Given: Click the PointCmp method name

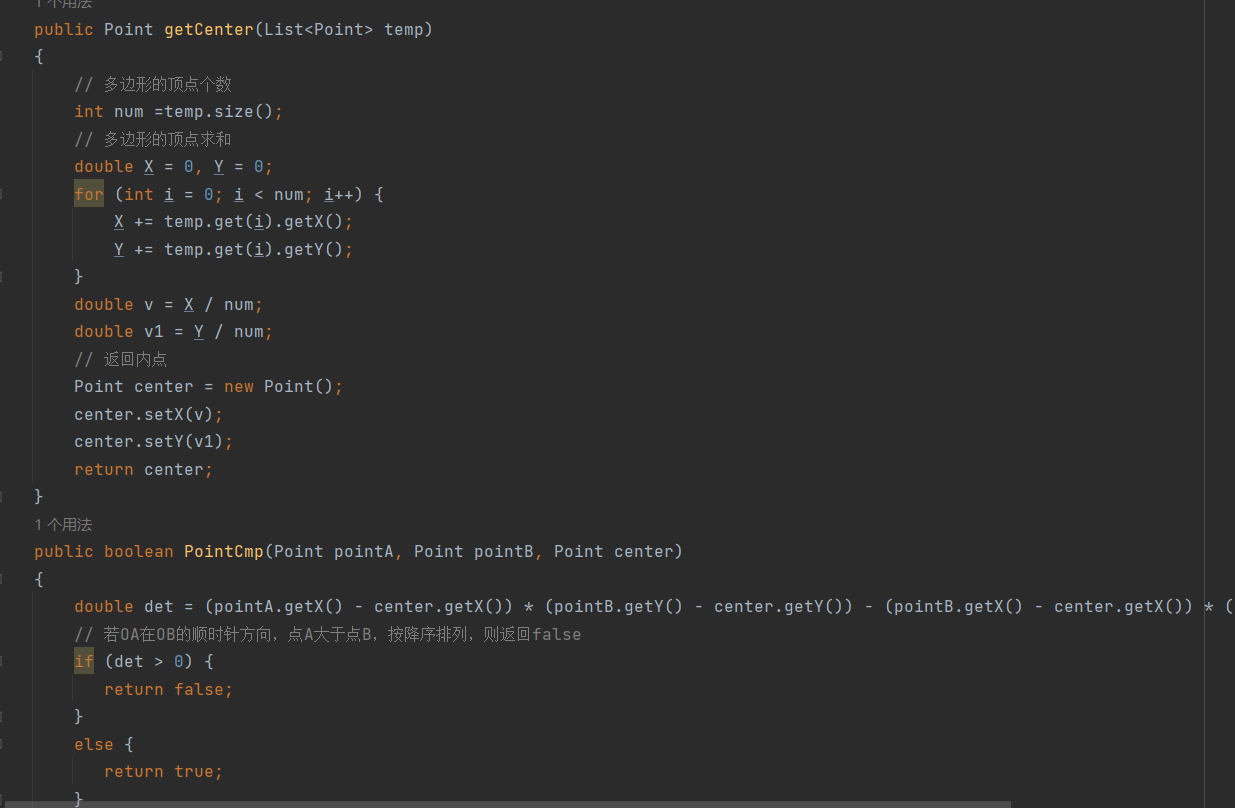Looking at the screenshot, I should click(223, 551).
